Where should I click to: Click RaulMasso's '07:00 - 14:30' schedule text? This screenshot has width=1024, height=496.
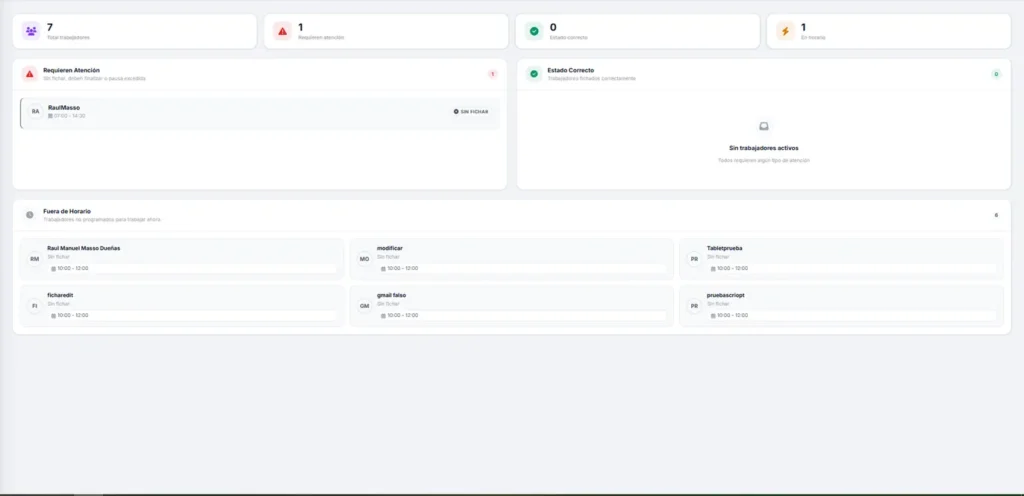69,116
